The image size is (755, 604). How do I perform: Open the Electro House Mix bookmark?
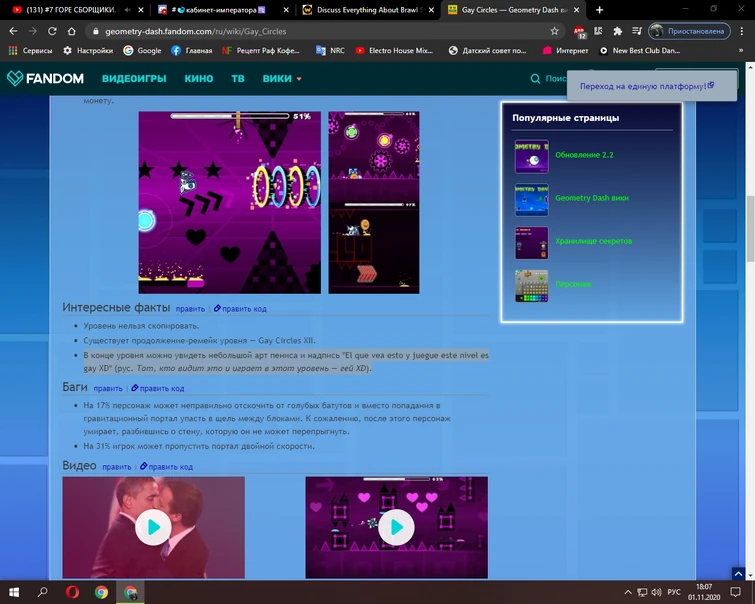pyautogui.click(x=394, y=51)
